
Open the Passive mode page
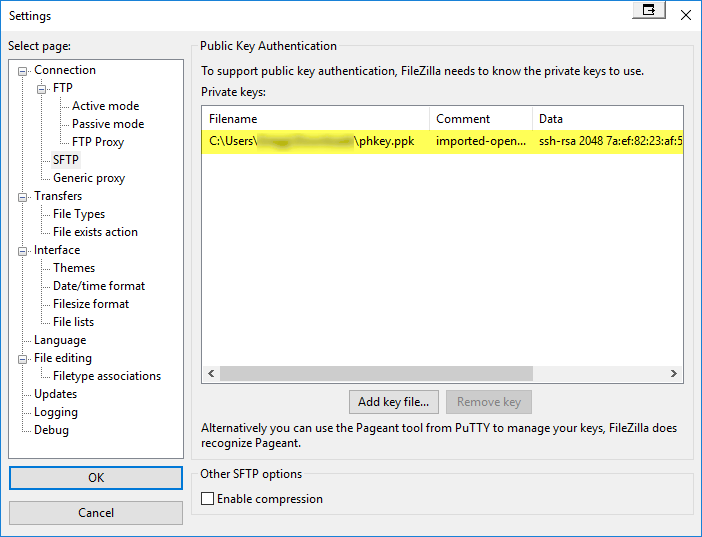(x=107, y=124)
